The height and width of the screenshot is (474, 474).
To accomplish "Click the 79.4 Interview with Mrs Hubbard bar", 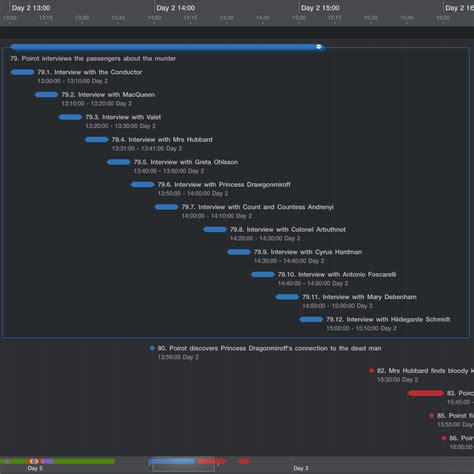I will [x=97, y=140].
